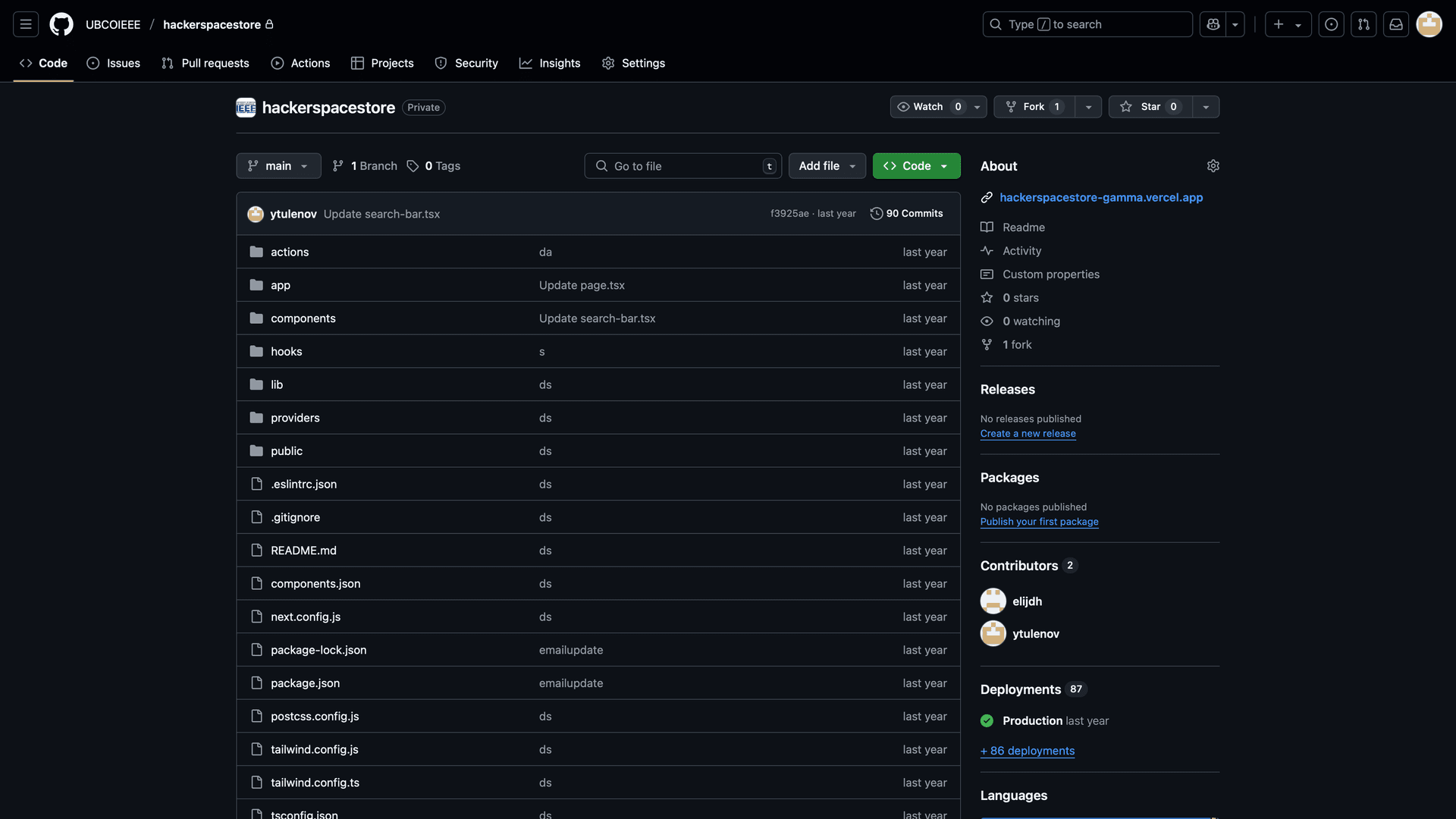1456x819 pixels.
Task: Open the .eslintrc.json file
Action: point(303,485)
